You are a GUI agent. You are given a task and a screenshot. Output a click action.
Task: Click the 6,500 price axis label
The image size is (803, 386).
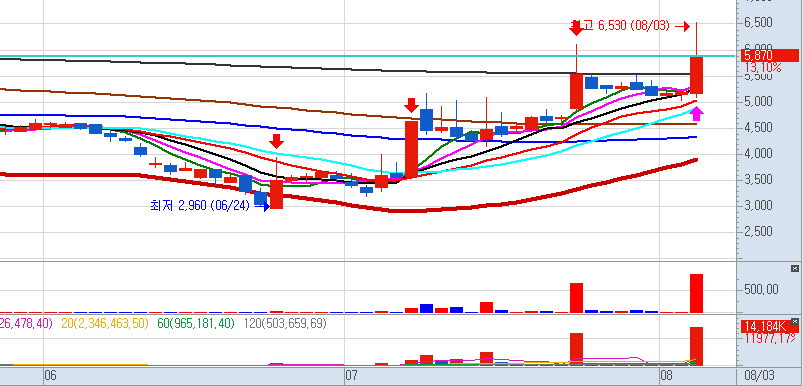[758, 24]
